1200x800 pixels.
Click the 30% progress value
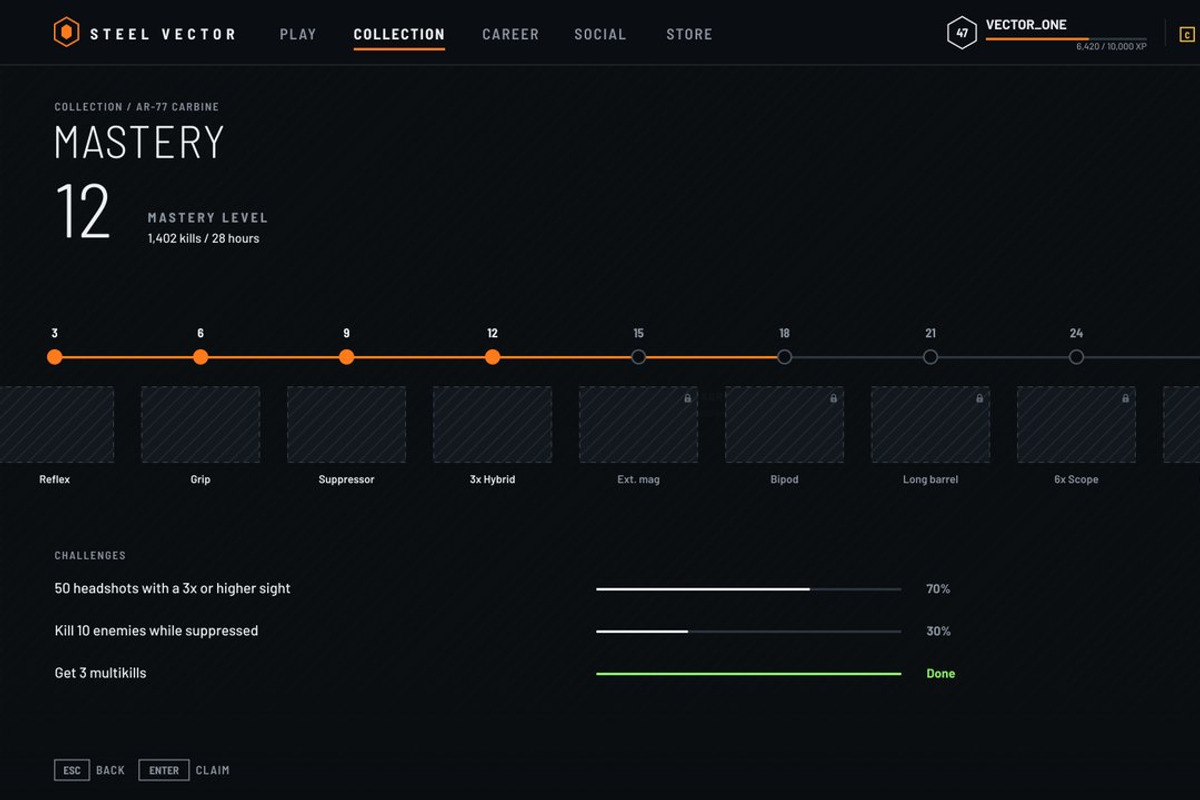(938, 631)
